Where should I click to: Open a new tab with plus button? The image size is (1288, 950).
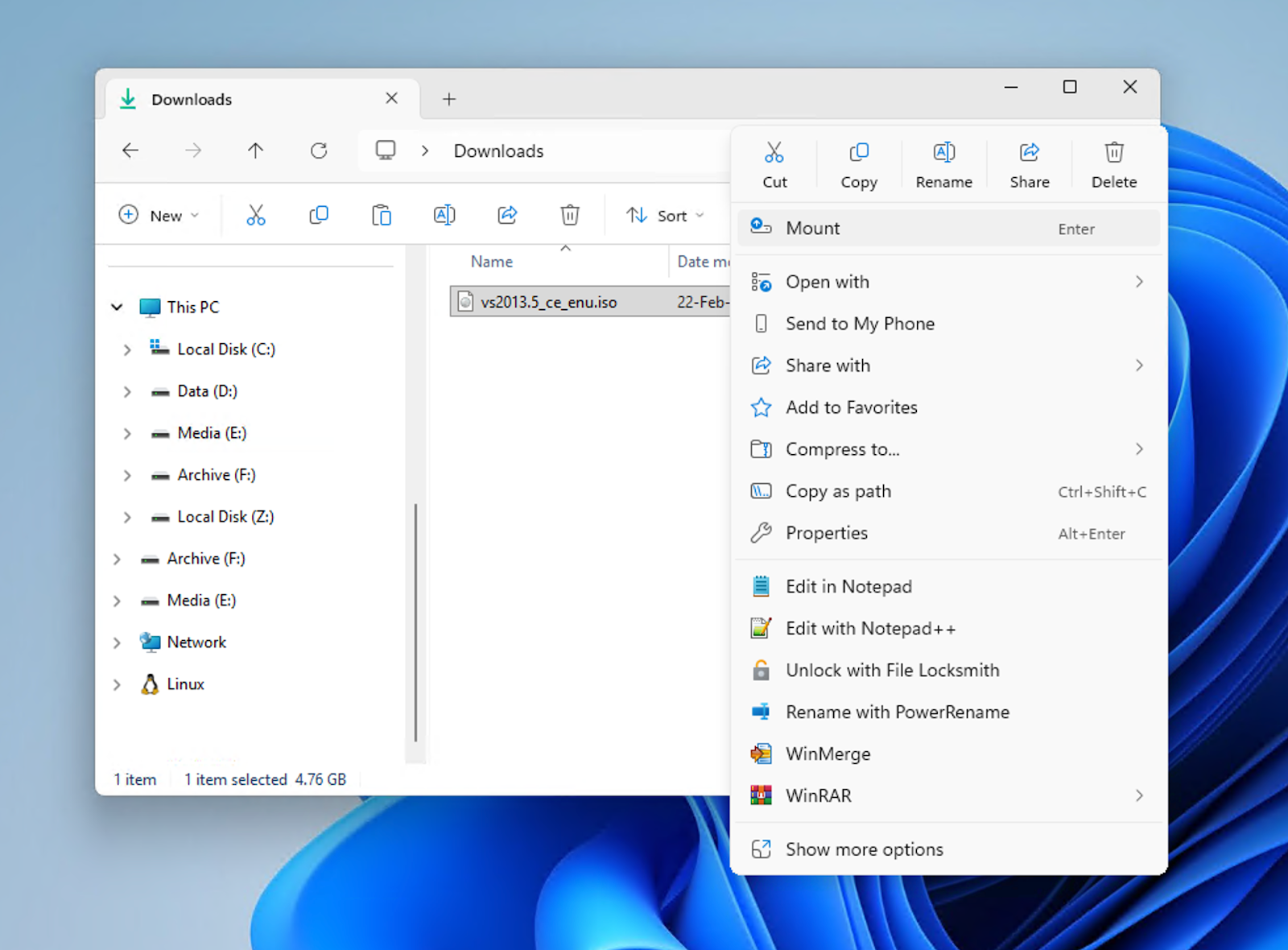449,99
